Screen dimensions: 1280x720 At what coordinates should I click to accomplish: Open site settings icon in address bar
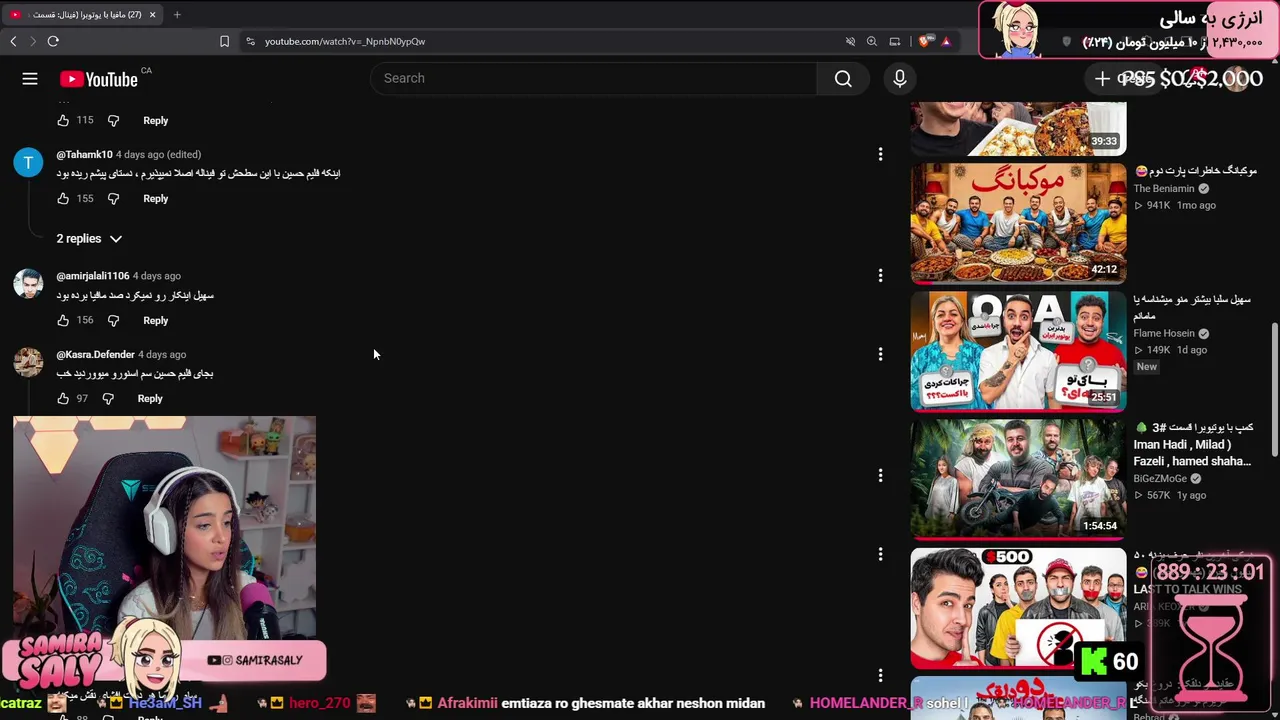[250, 41]
